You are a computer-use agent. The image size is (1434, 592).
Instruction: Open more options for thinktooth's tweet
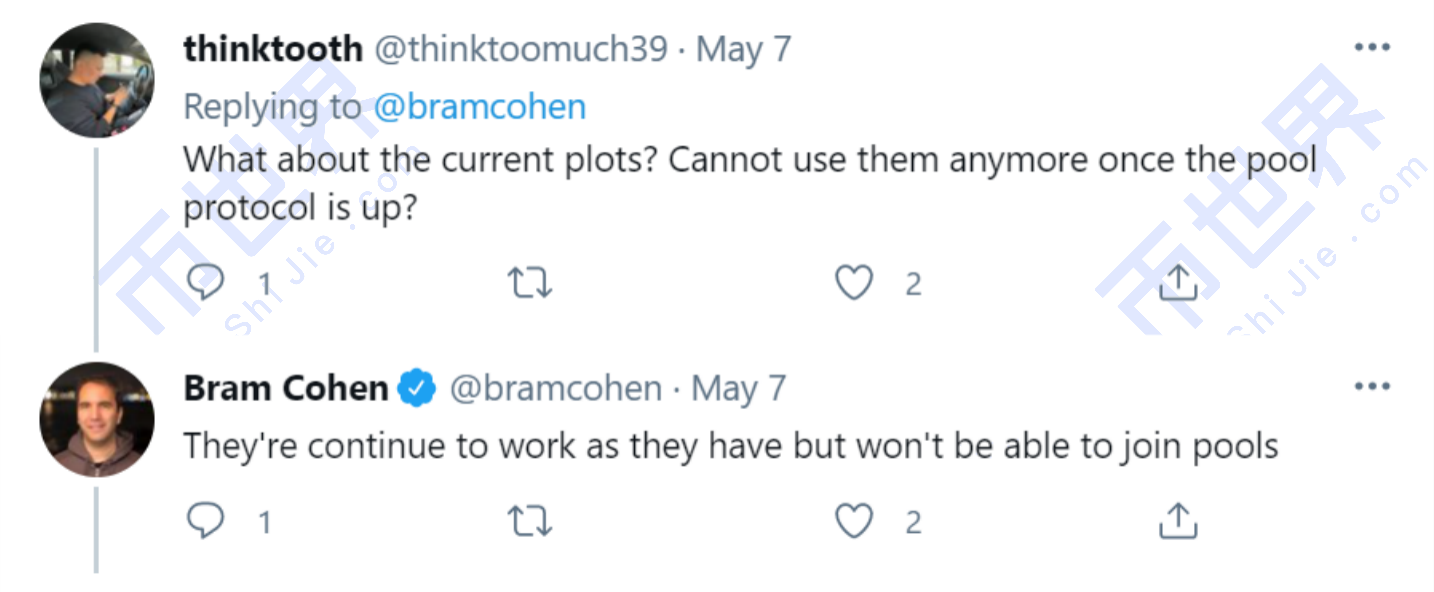[x=1371, y=47]
